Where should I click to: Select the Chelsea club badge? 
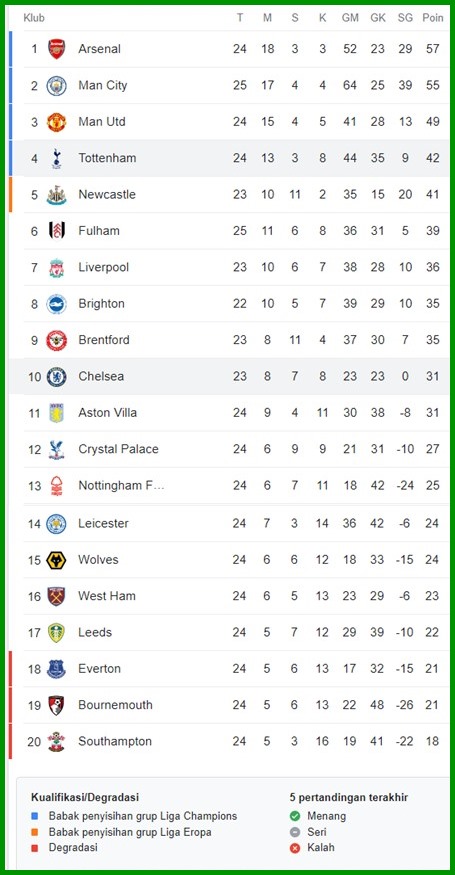coord(56,377)
